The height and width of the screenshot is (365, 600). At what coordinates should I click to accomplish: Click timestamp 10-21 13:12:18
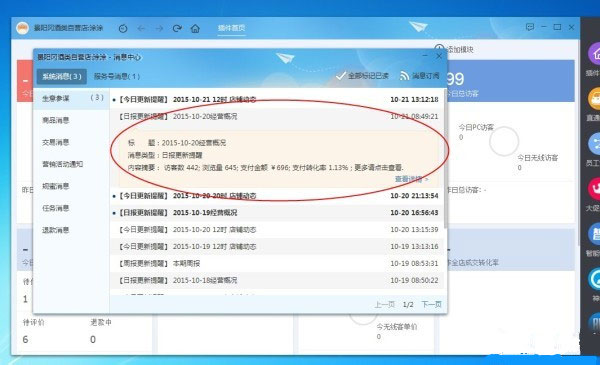click(x=414, y=99)
